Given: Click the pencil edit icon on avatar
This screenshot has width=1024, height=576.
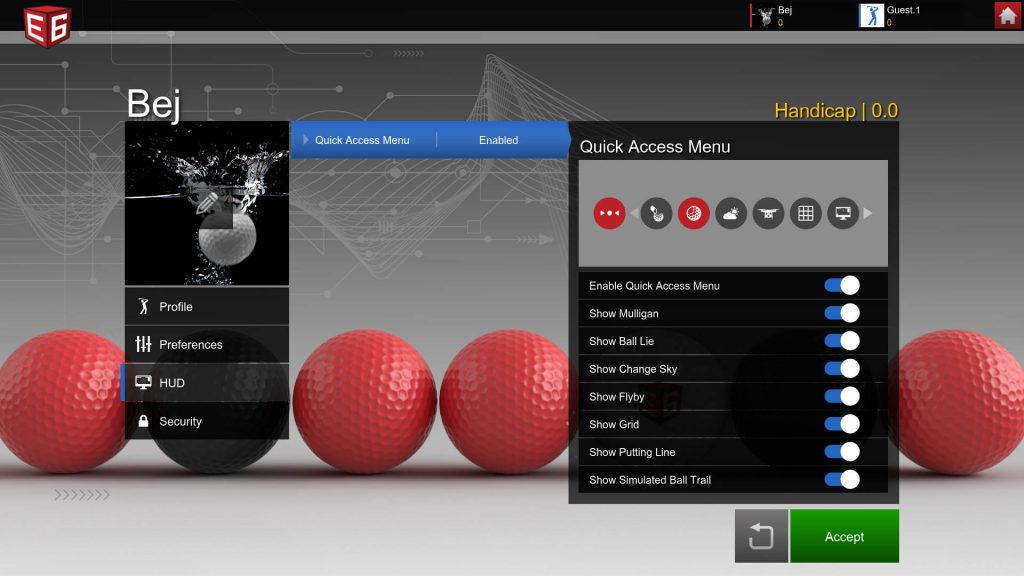Looking at the screenshot, I should (207, 202).
